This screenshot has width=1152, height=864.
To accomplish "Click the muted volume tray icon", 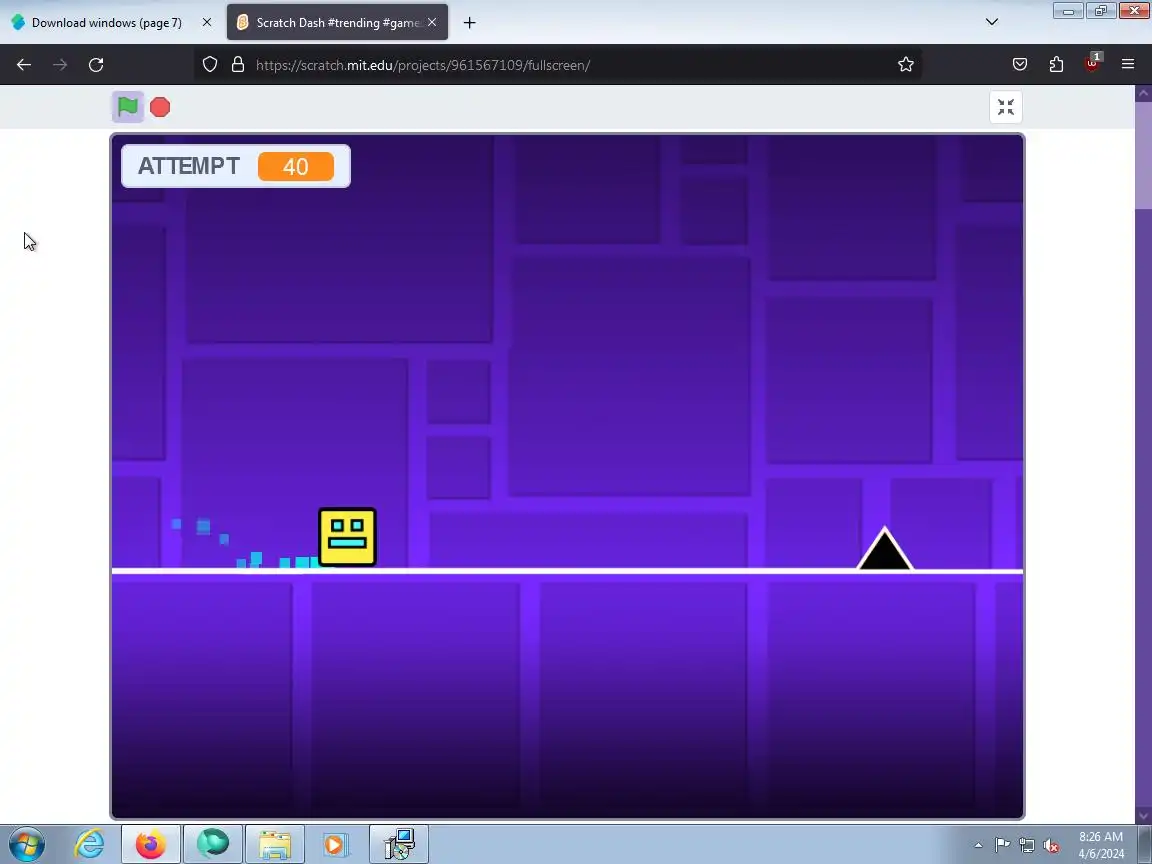I will click(1051, 845).
